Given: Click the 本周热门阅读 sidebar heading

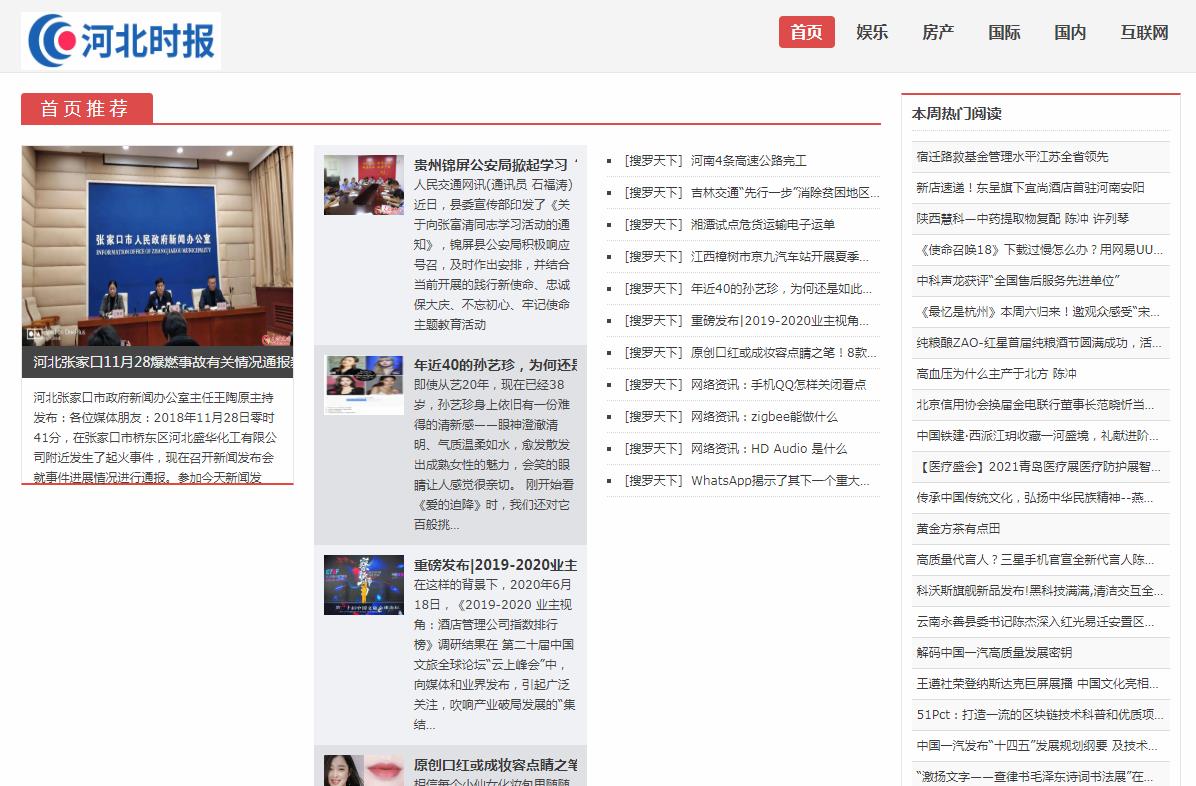Looking at the screenshot, I should point(956,114).
